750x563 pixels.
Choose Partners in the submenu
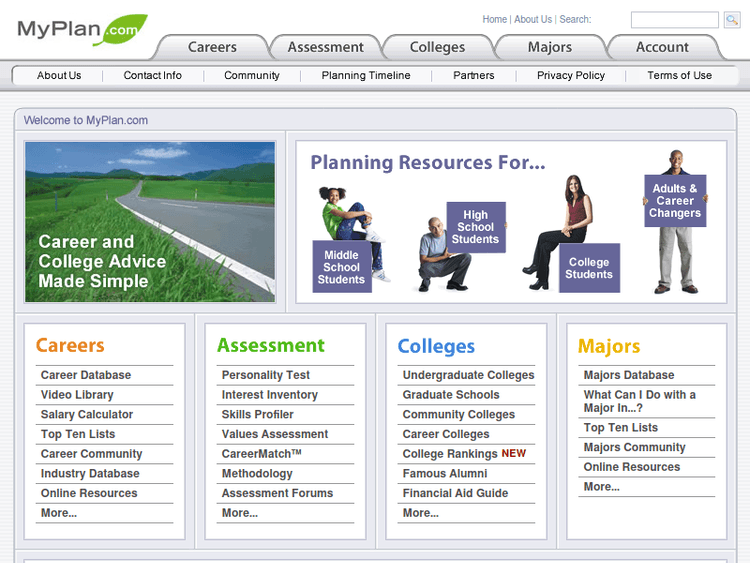click(x=474, y=75)
